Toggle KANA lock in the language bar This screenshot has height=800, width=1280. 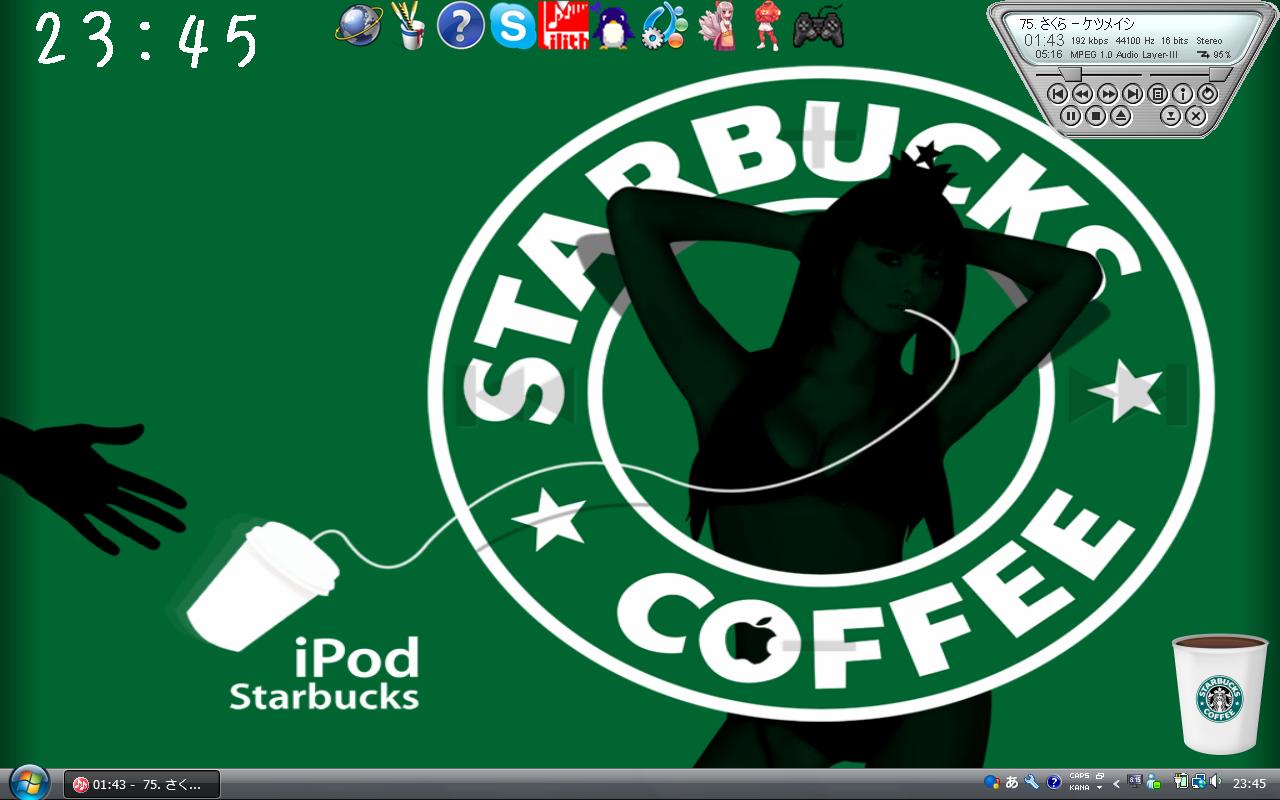point(1079,788)
